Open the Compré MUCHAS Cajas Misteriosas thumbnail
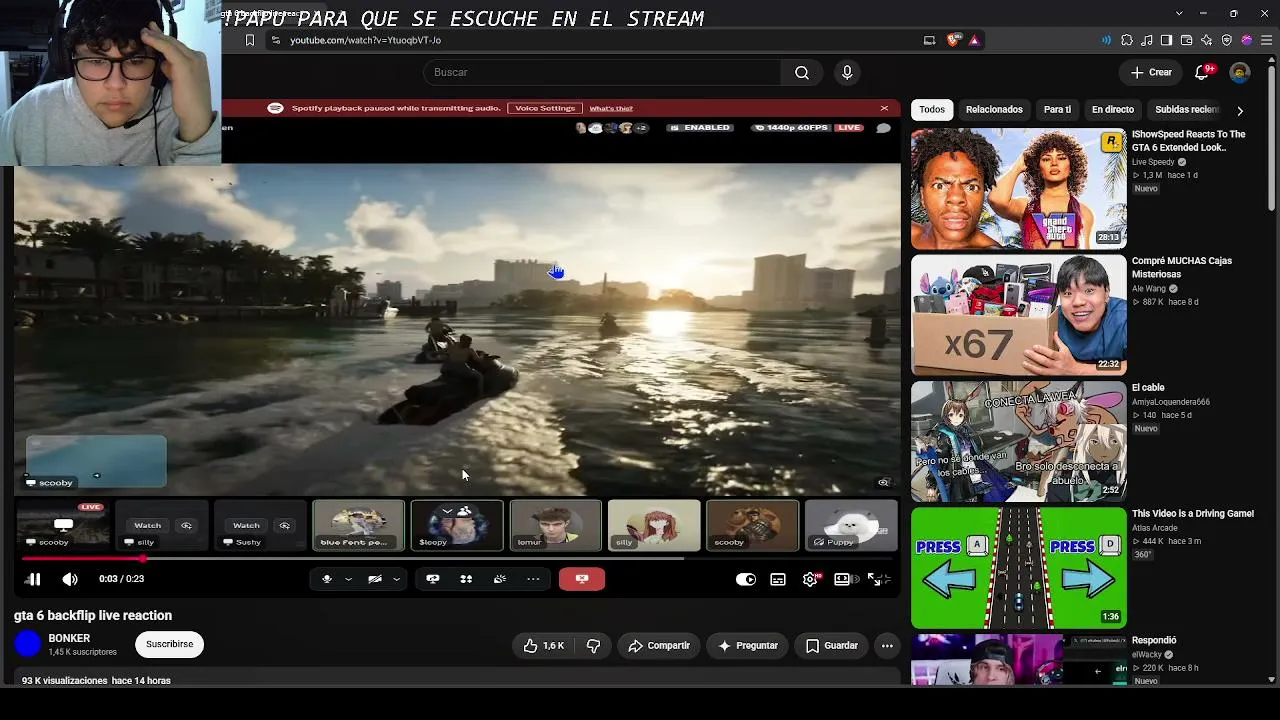The width and height of the screenshot is (1280, 720). (1019, 315)
